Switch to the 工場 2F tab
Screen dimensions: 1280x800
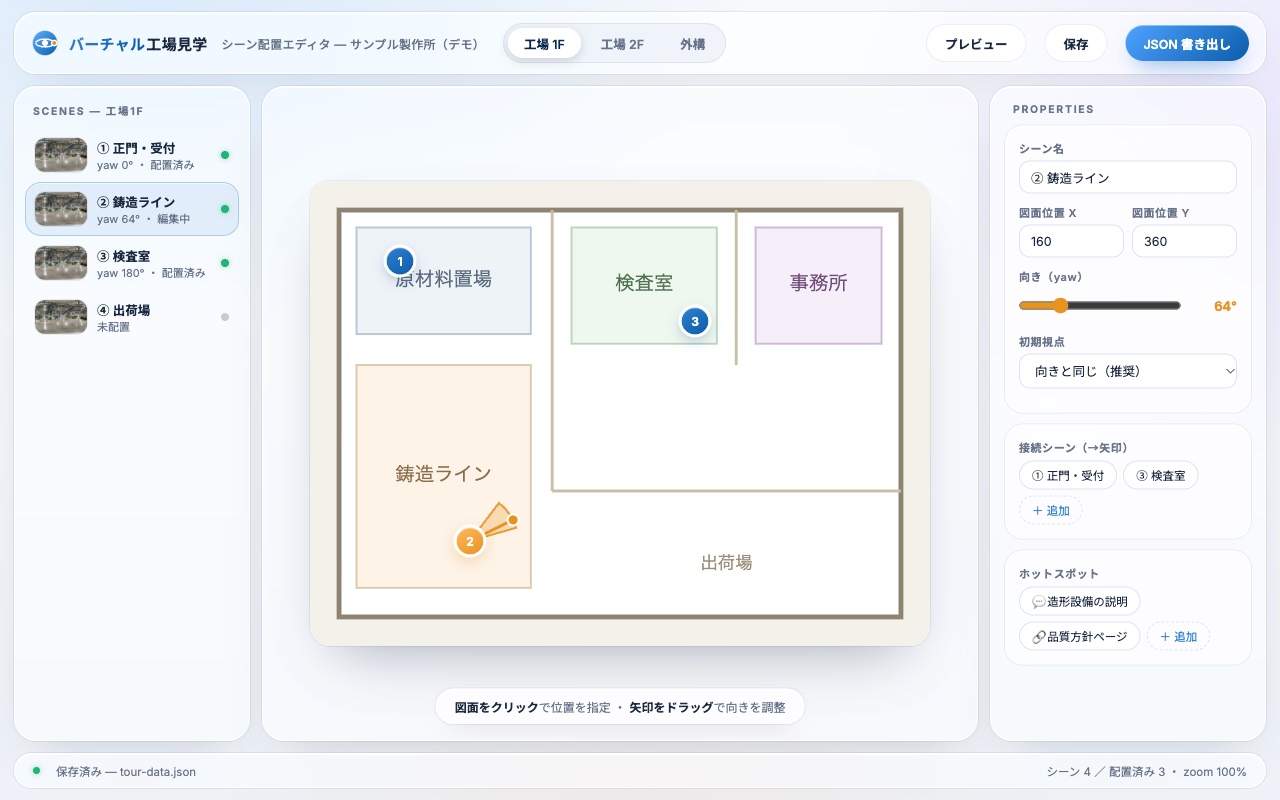[x=622, y=44]
